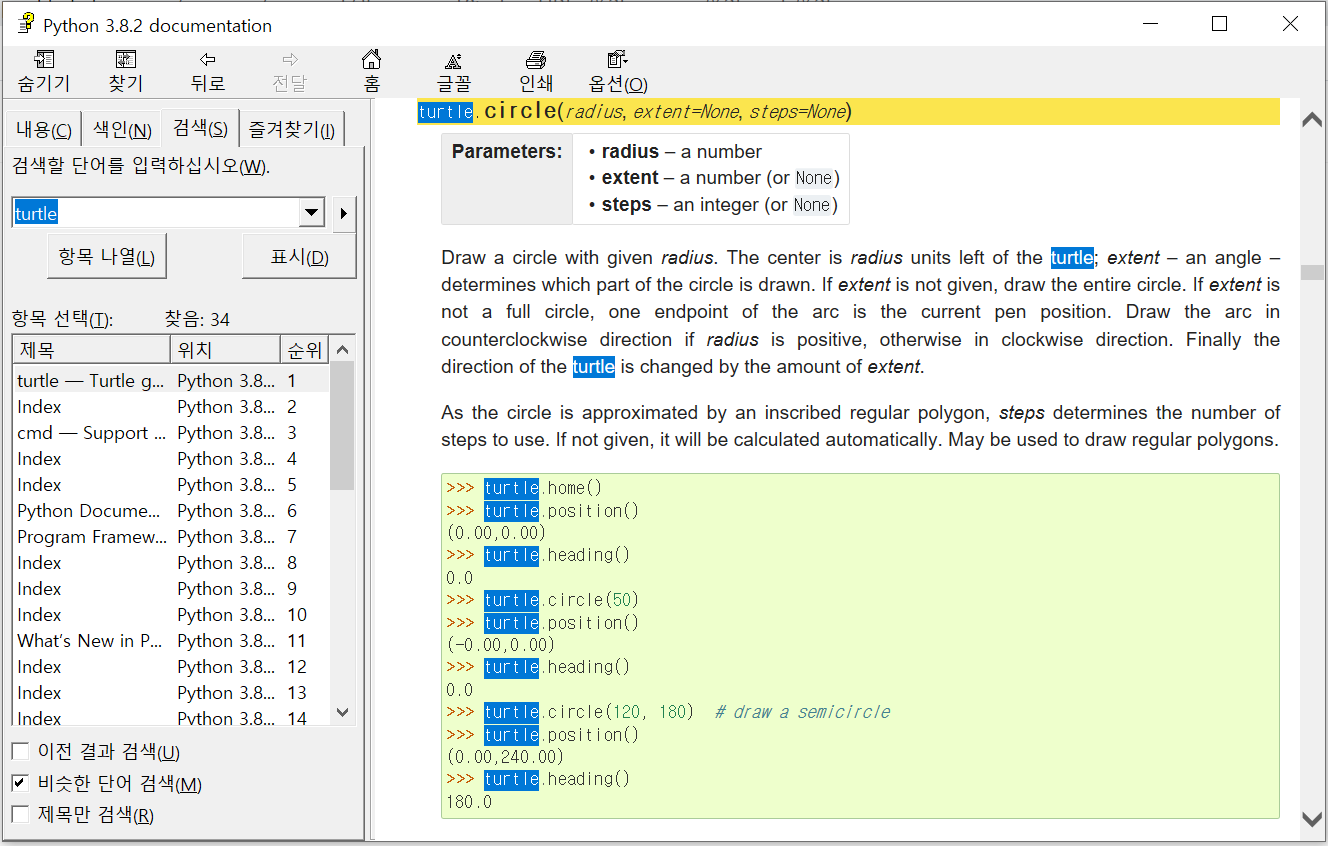
Task: Click the 숨기기 (Hide) toolbar icon
Action: coord(44,71)
